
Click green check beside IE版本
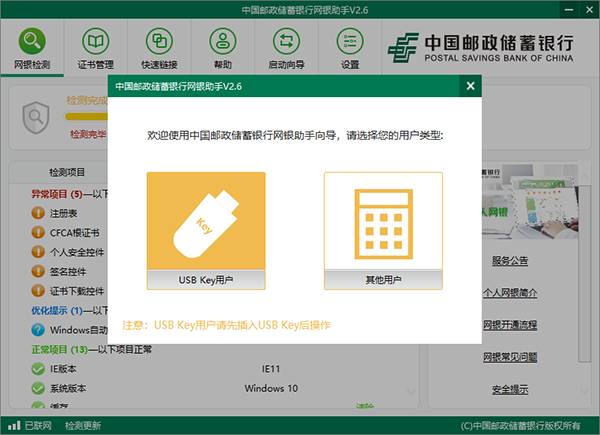click(38, 369)
